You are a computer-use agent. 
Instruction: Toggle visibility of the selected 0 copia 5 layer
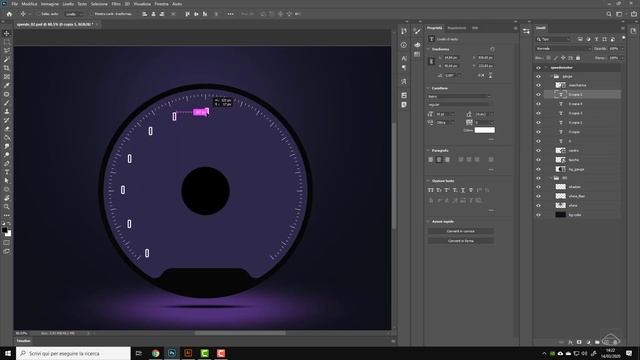pyautogui.click(x=538, y=95)
